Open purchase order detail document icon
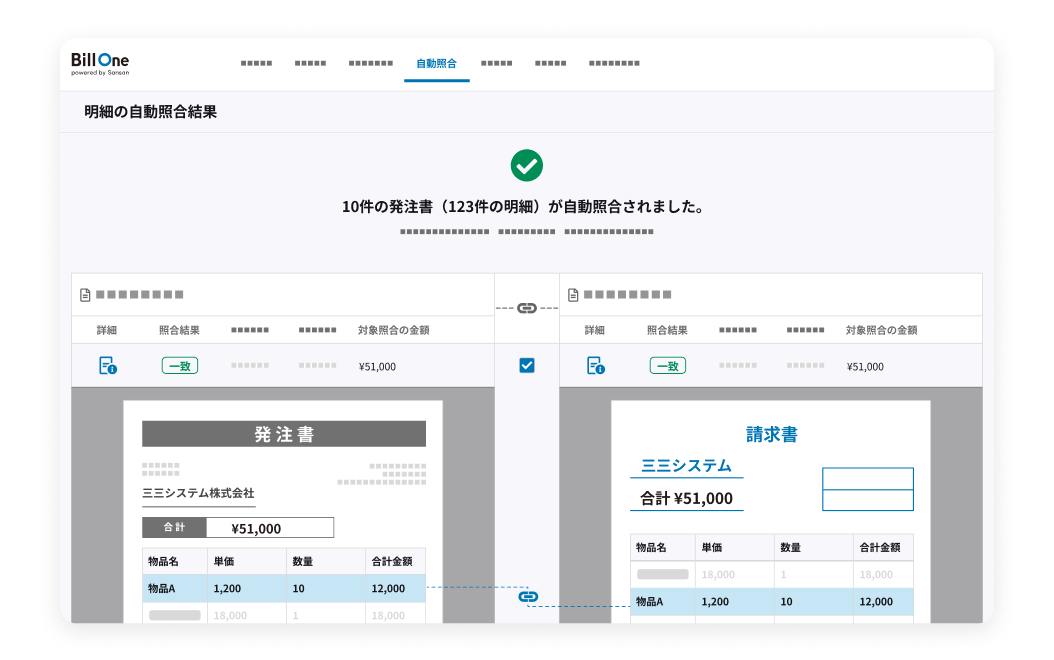The width and height of the screenshot is (1054, 660). 107,366
